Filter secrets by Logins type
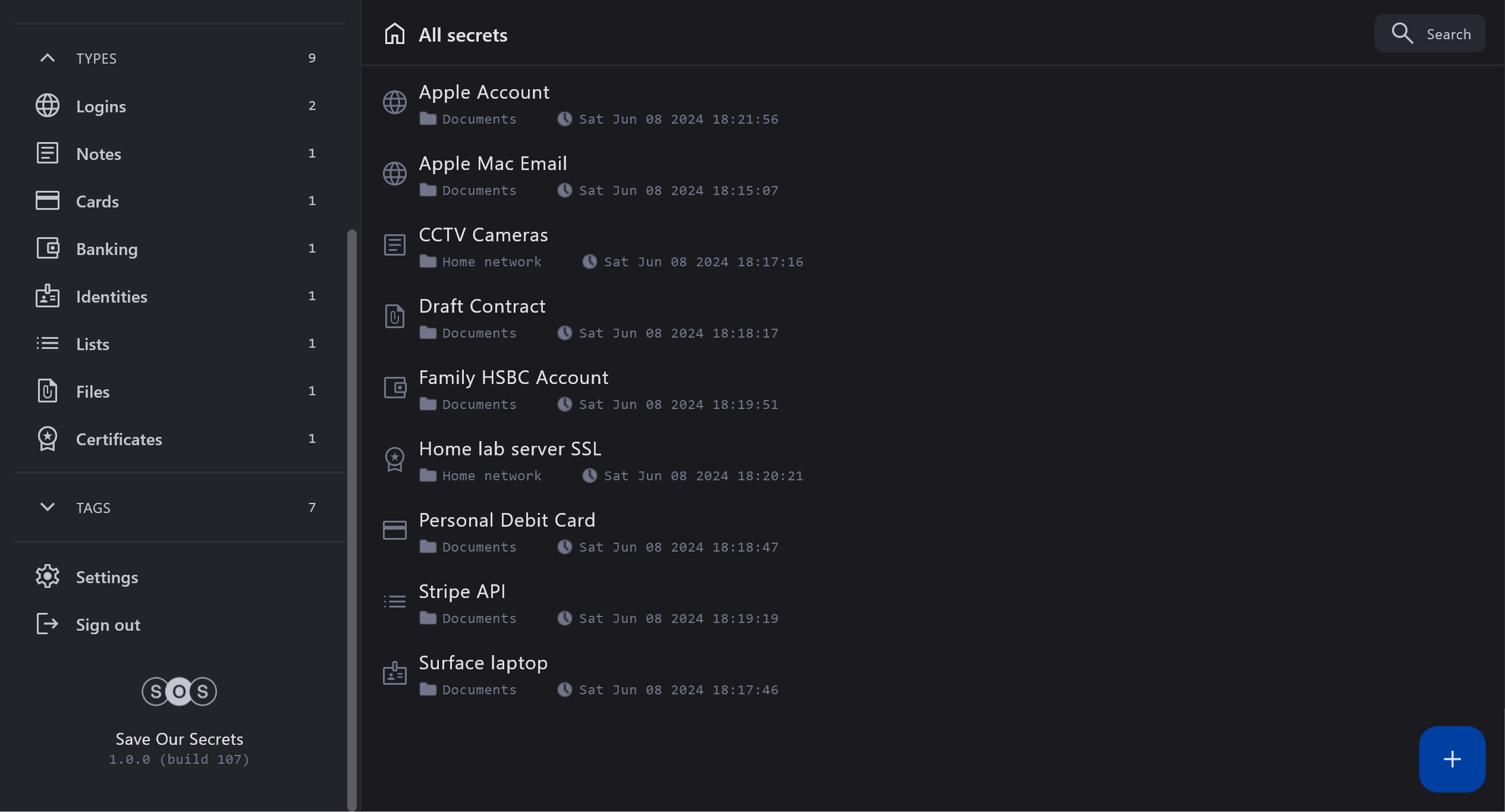 coord(101,106)
